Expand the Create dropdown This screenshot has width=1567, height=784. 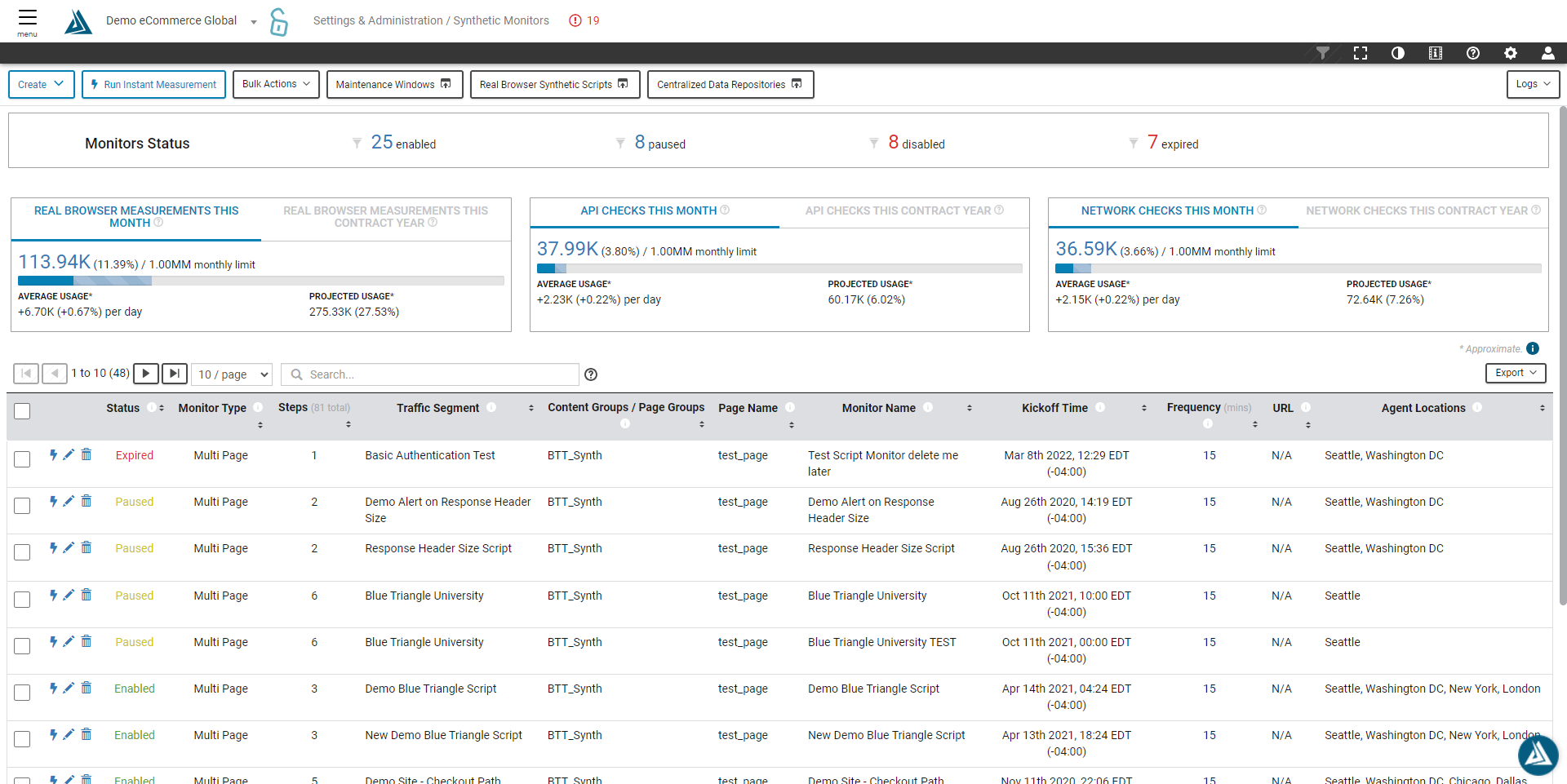tap(41, 84)
